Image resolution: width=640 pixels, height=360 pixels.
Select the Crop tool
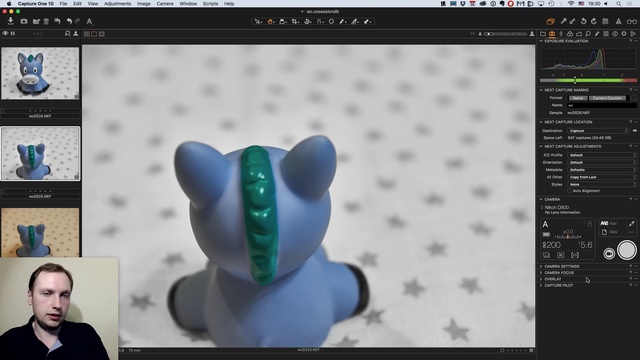pyautogui.click(x=295, y=22)
